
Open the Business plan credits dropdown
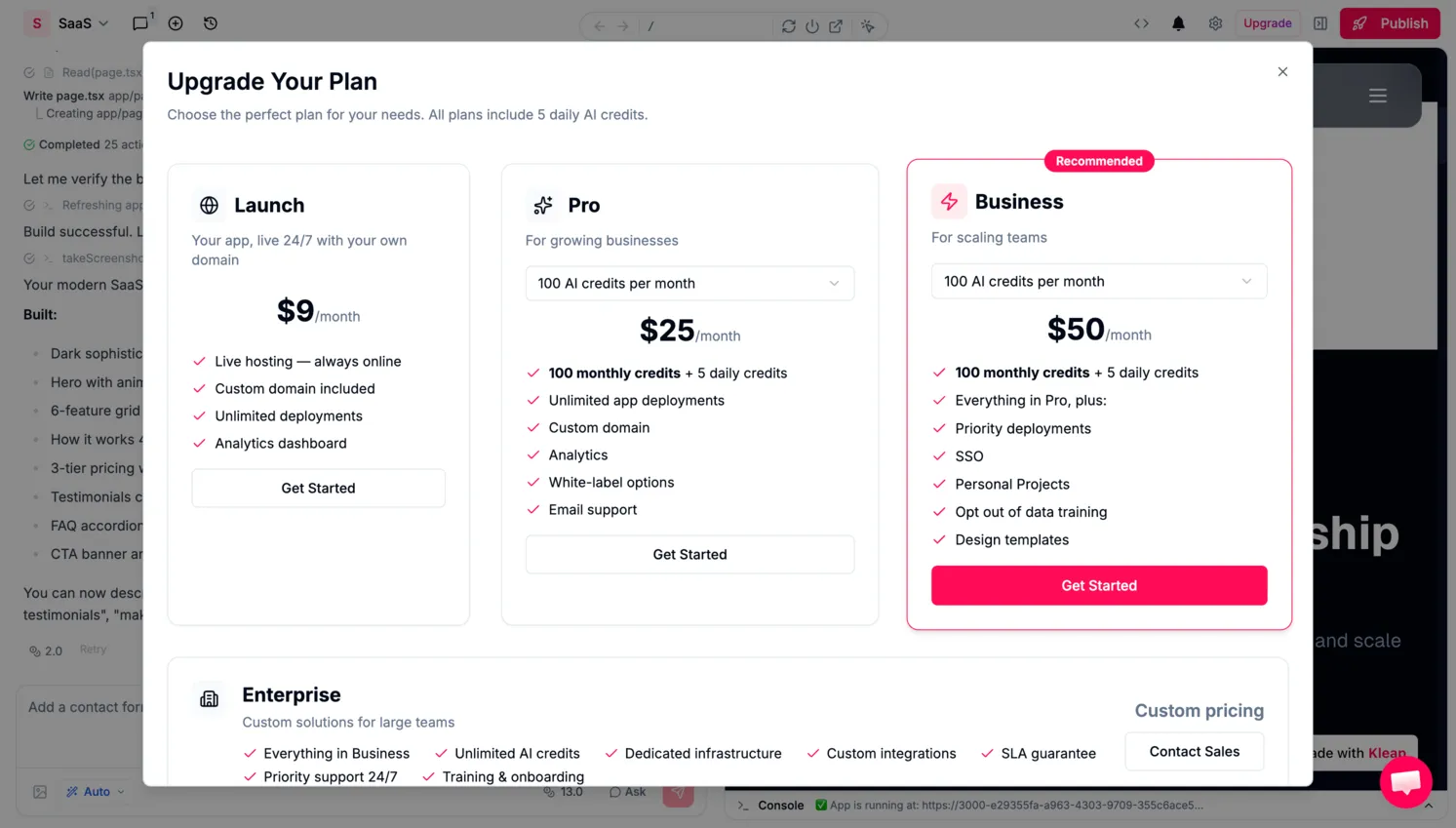pos(1099,281)
